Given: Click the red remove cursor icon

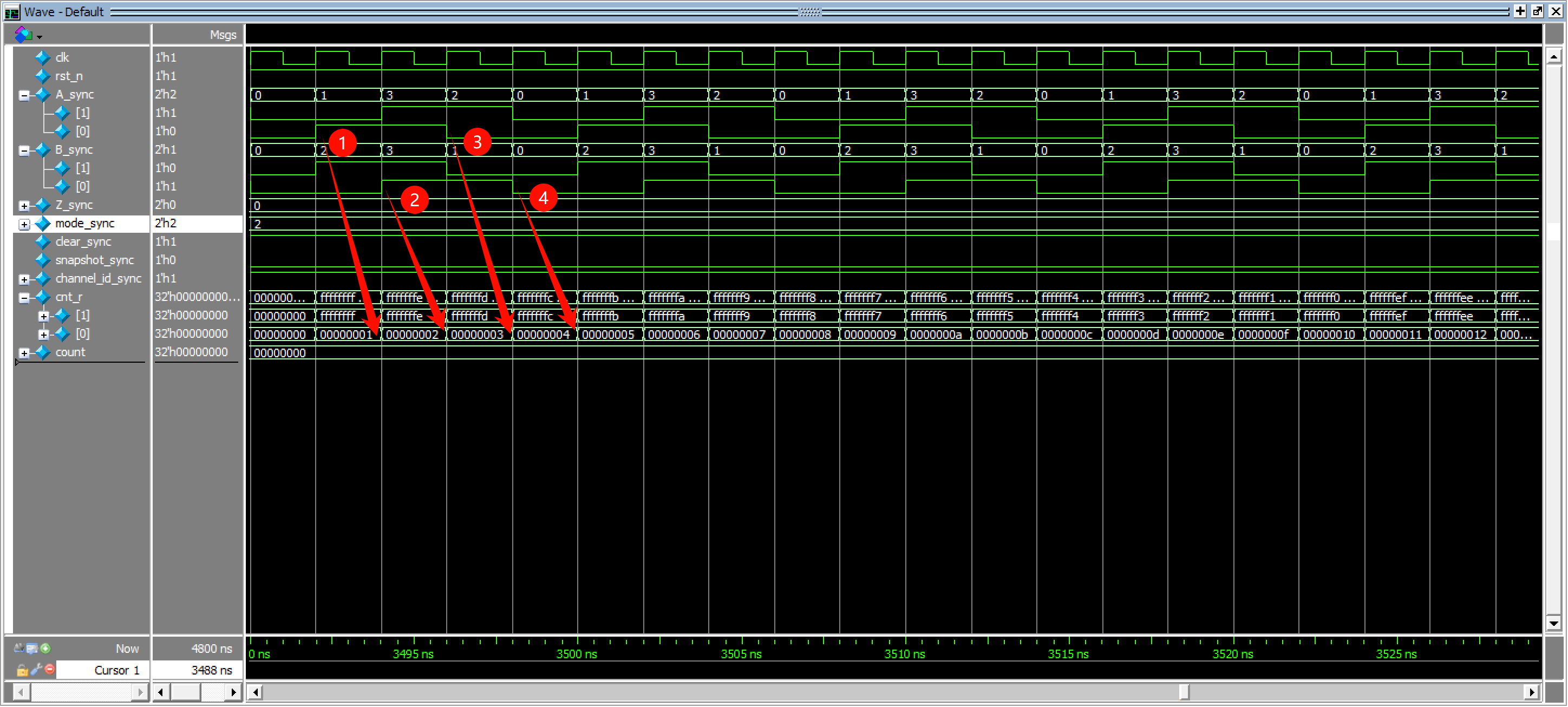Looking at the screenshot, I should point(50,670).
